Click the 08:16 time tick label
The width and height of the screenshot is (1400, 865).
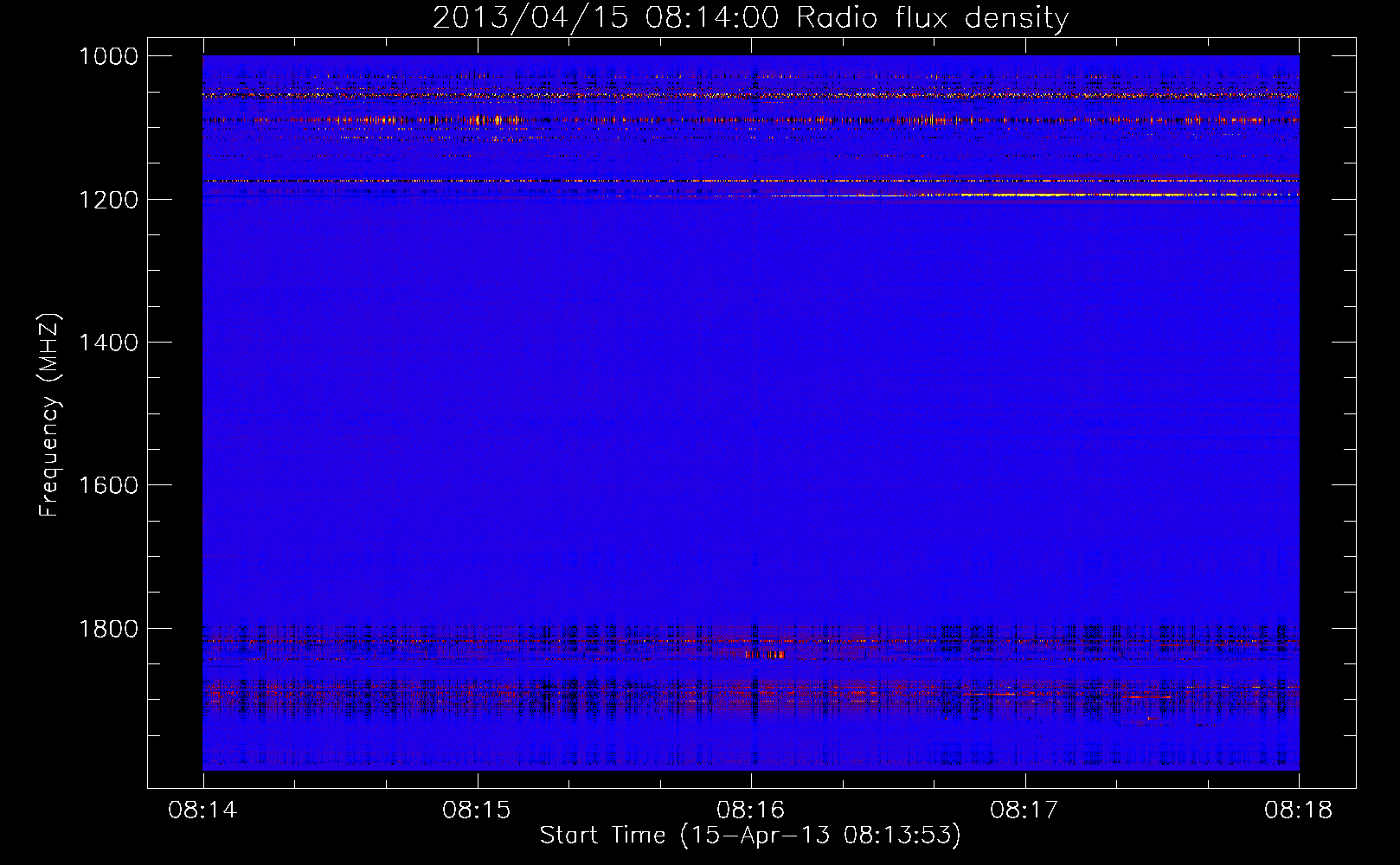tap(751, 811)
